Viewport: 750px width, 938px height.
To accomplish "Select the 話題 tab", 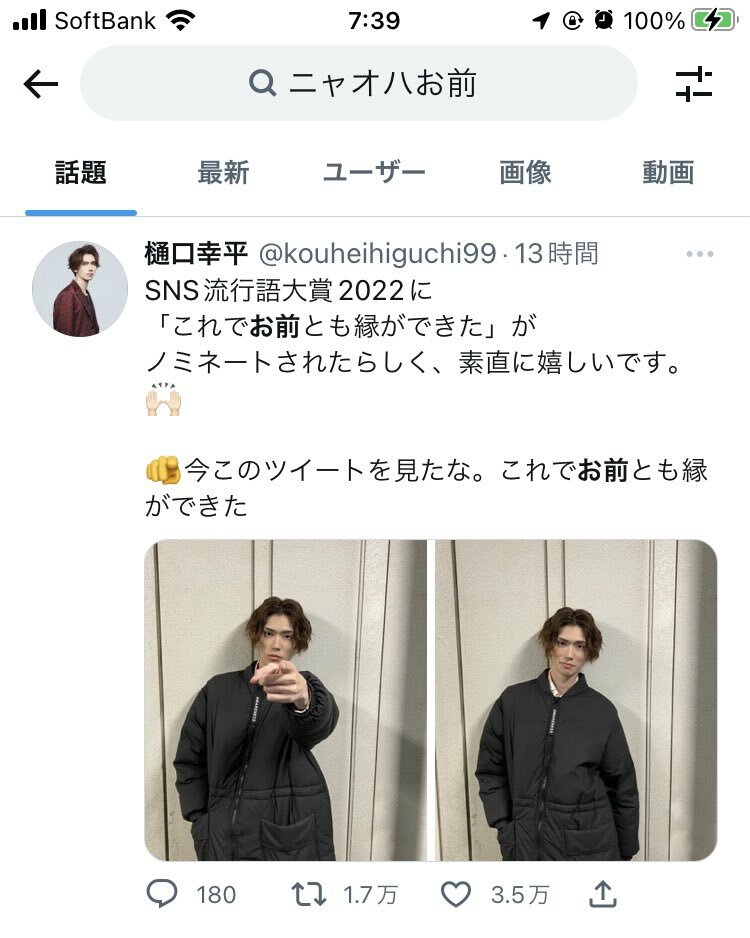I will click(x=81, y=173).
